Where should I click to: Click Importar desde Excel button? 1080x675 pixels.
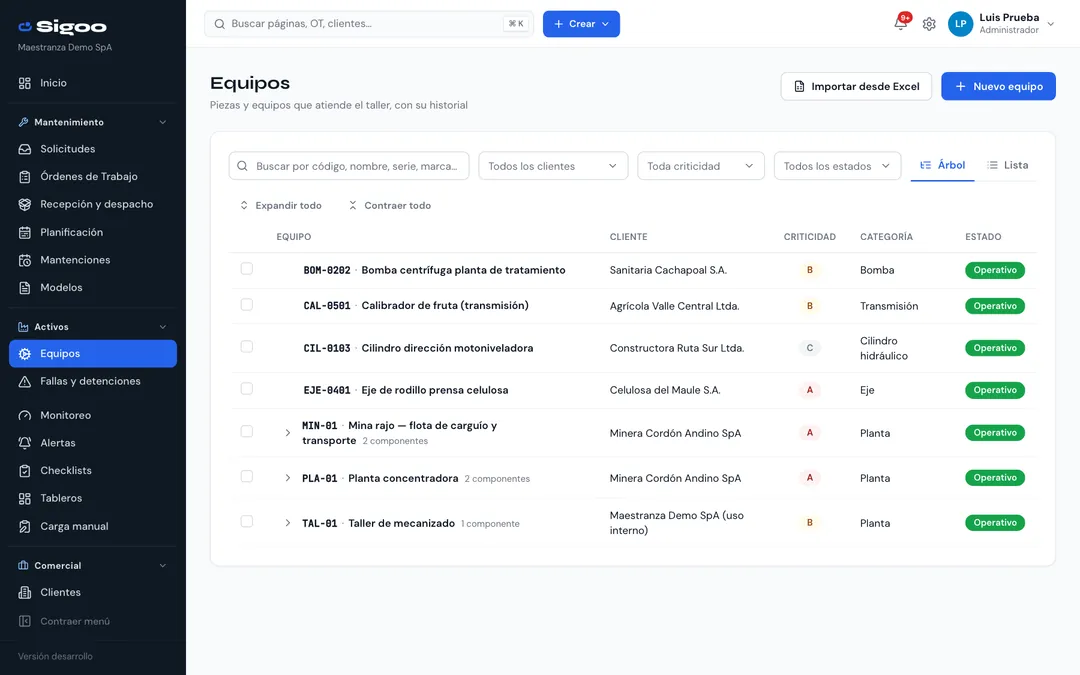point(856,87)
